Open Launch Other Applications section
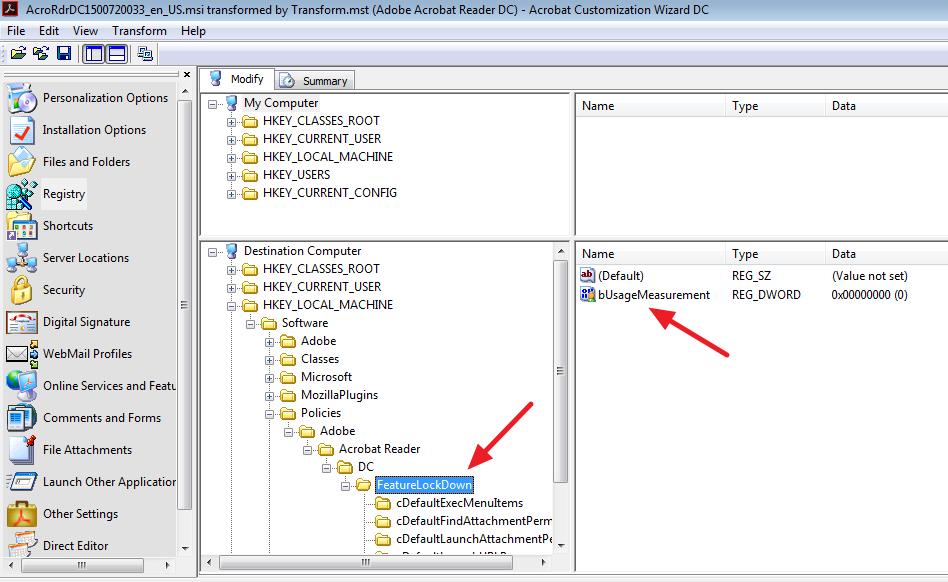 109,482
